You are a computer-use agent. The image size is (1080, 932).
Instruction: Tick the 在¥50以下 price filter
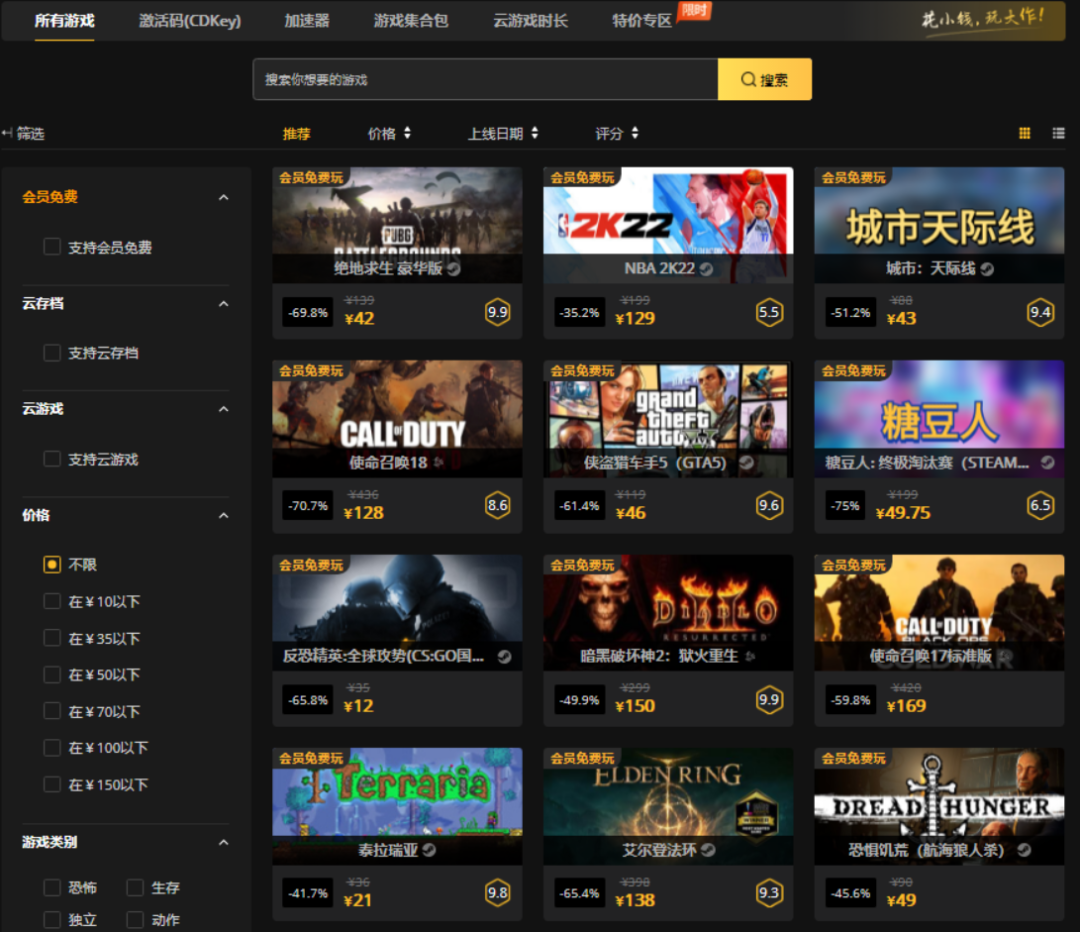(x=52, y=674)
